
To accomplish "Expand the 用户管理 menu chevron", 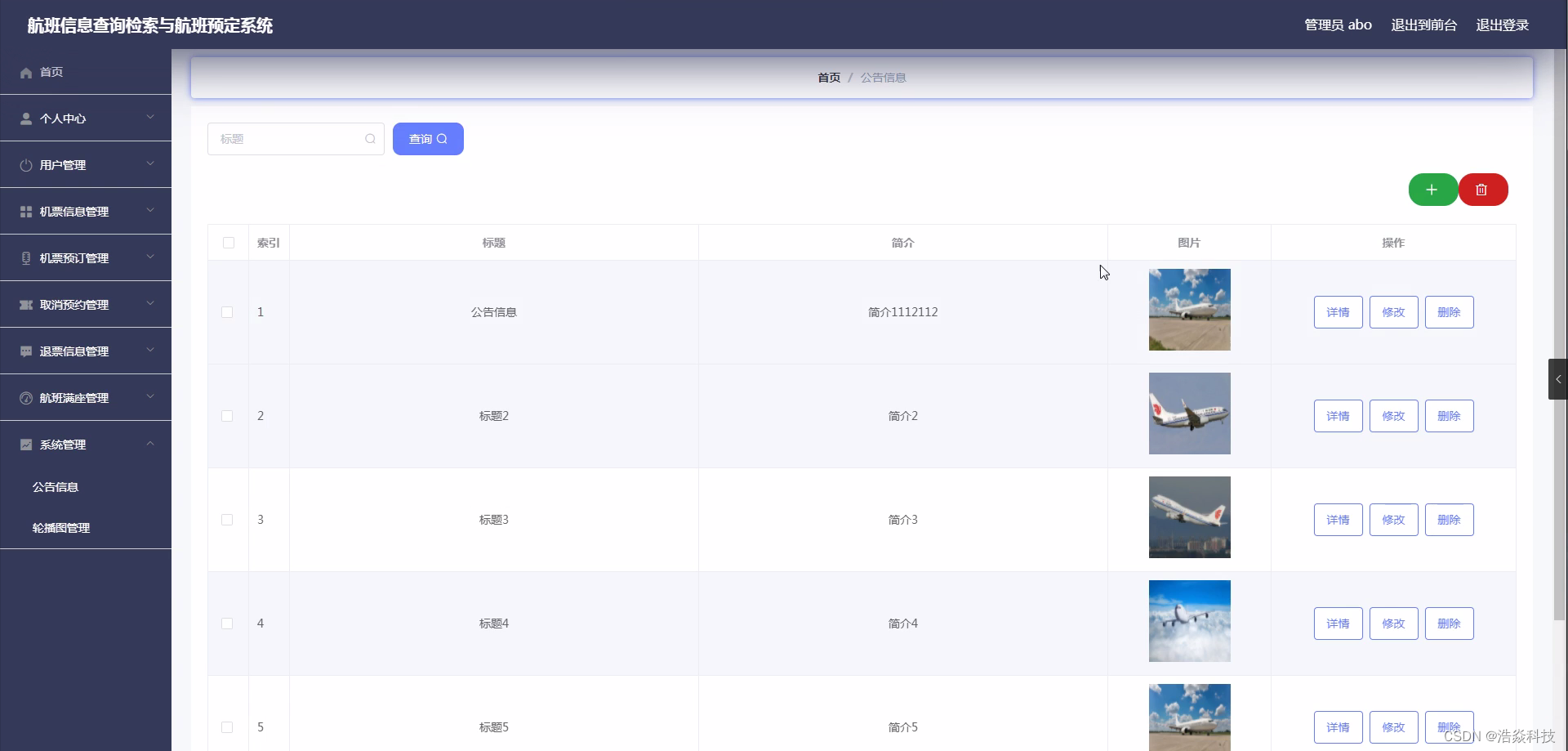I will (150, 164).
